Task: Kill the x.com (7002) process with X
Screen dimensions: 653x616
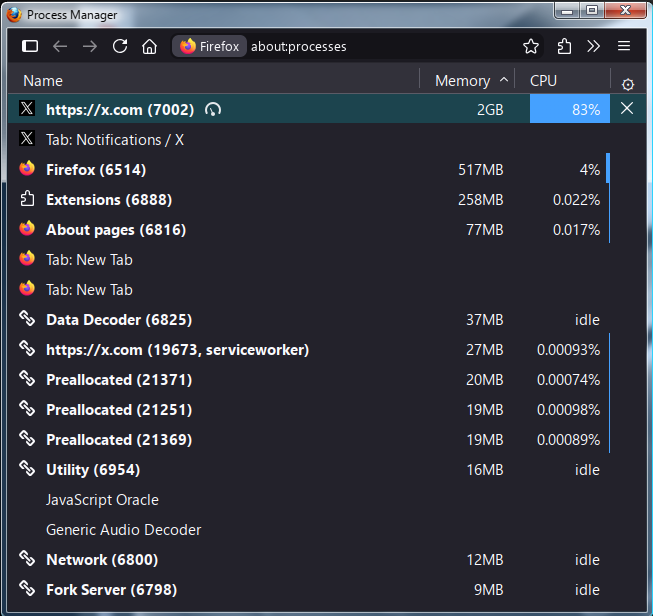Action: click(x=627, y=109)
